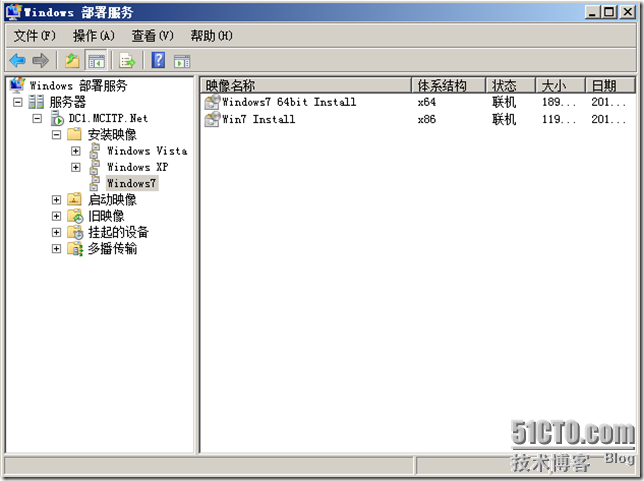This screenshot has width=644, height=481.
Task: Expand the Windows Vista image group
Action: pos(76,151)
